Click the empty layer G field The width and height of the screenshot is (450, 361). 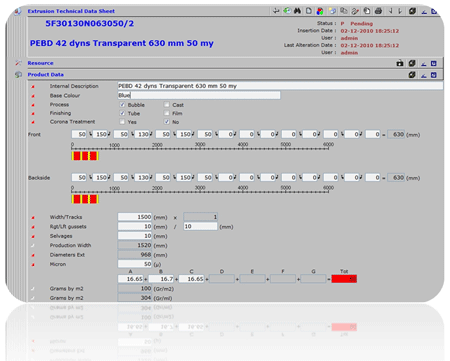pos(313,279)
